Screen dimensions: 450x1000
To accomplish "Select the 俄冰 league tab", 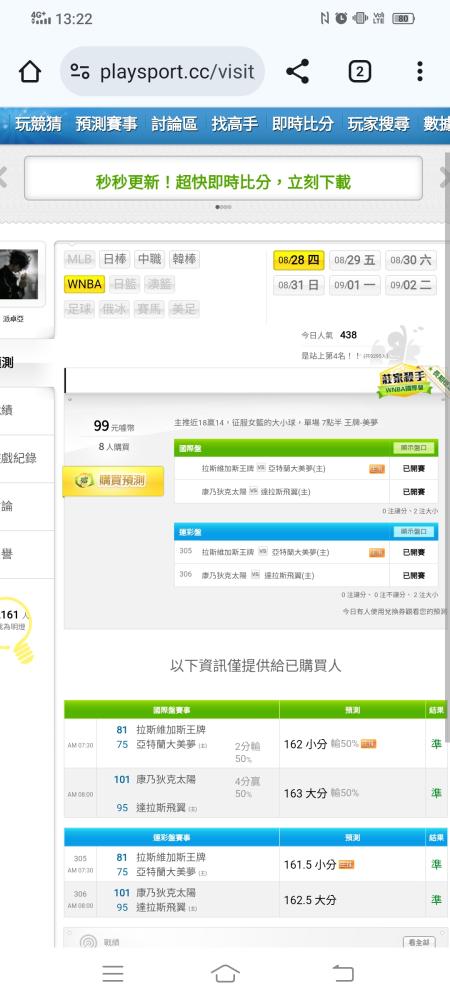I will [x=115, y=309].
